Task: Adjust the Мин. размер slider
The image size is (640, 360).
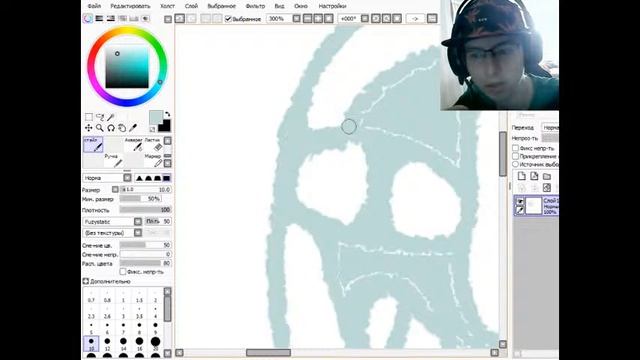Action: tap(140, 199)
